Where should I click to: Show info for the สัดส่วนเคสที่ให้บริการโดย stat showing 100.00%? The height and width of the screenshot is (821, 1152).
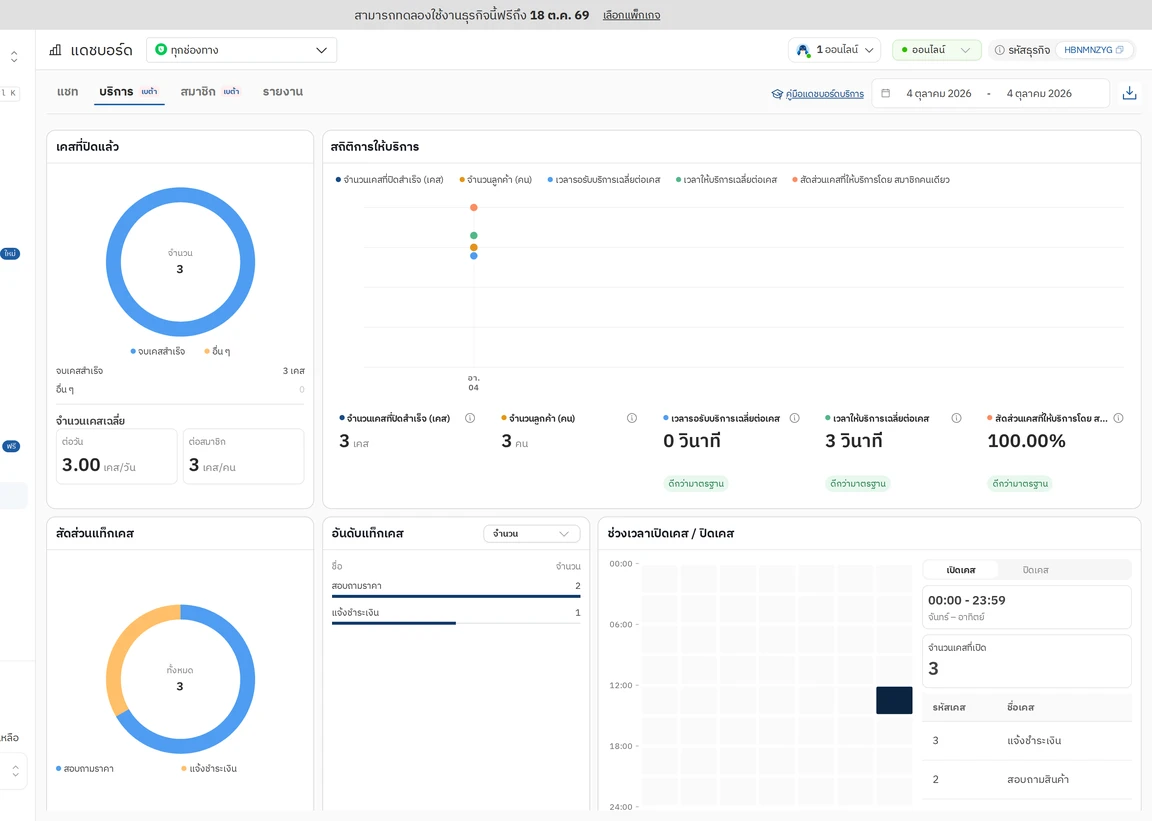pos(1118,418)
